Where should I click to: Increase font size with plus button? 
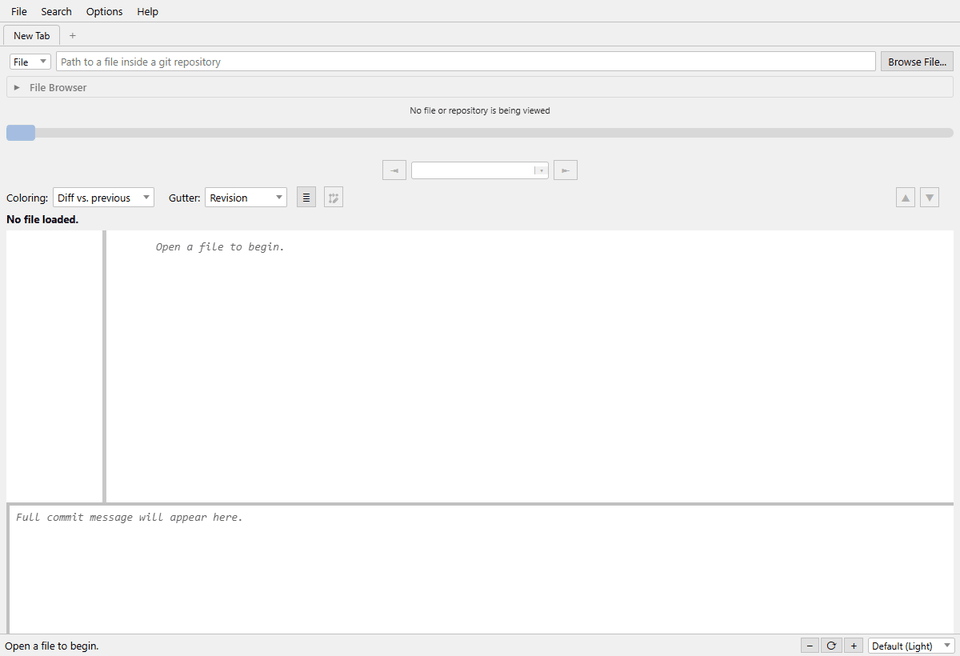853,646
